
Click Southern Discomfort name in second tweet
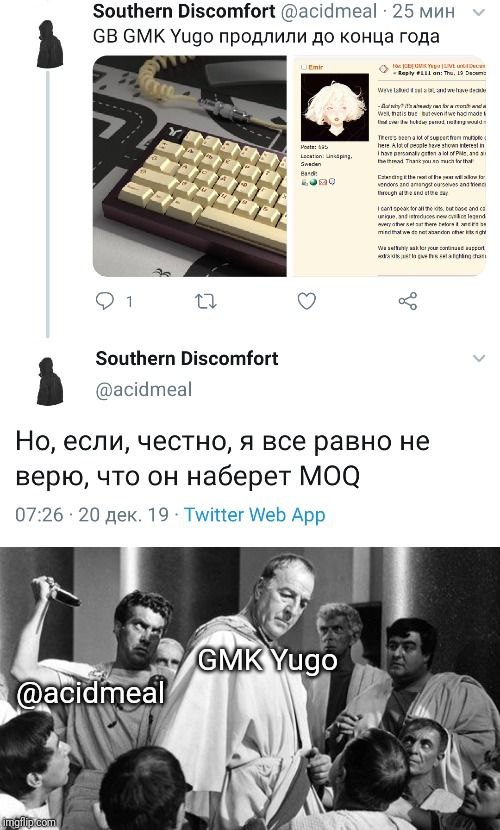point(187,358)
